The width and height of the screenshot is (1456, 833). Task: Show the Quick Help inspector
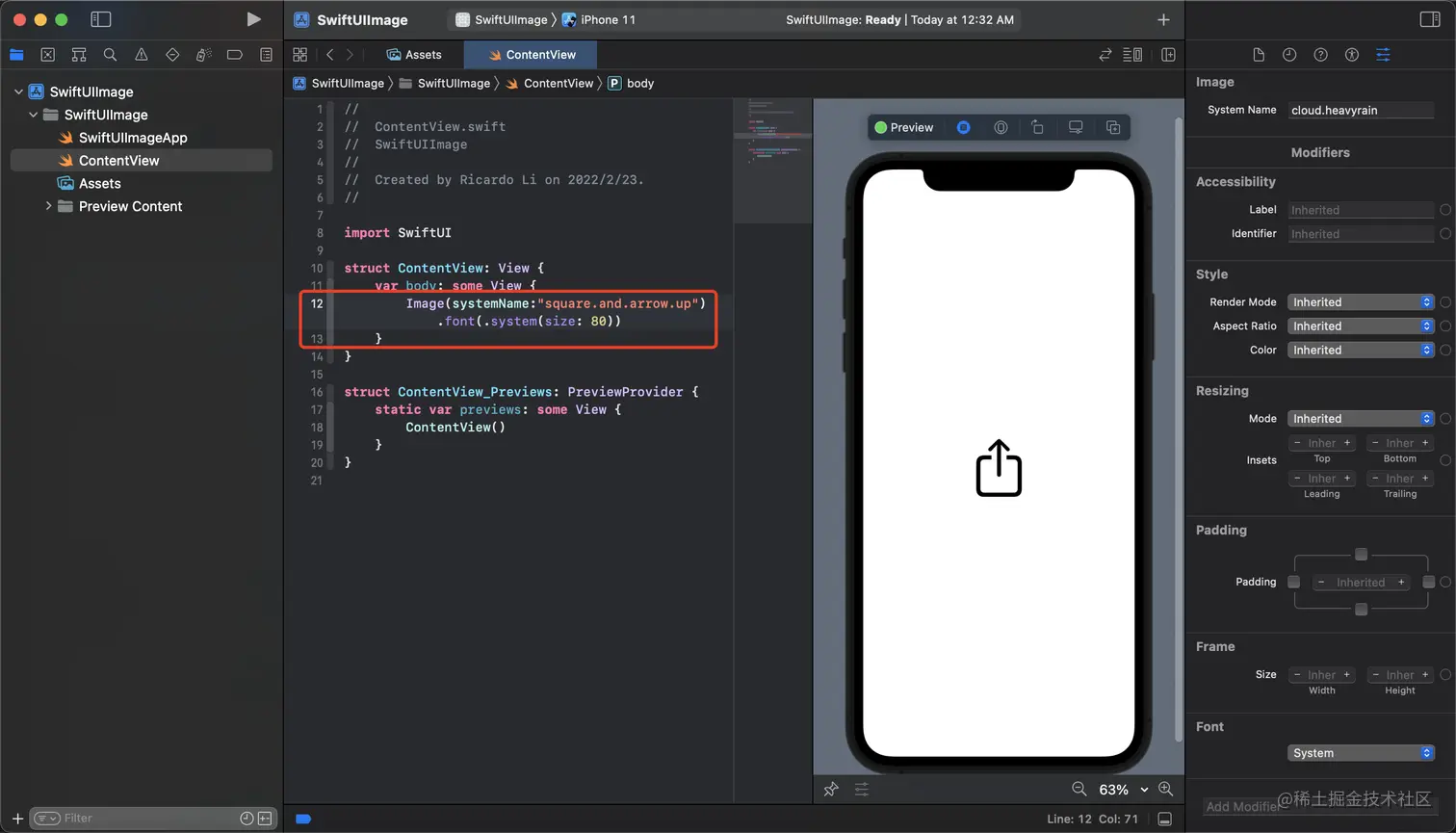1321,55
